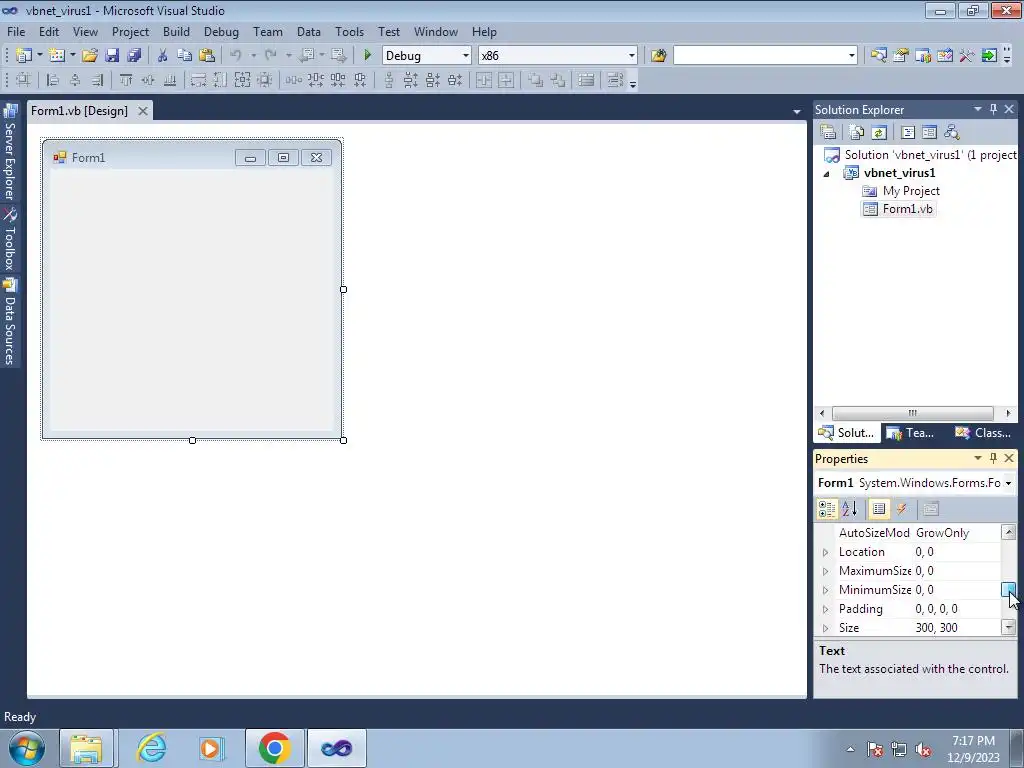Open the Toolbox side panel
Screen dimensions: 1024x768
[9, 239]
